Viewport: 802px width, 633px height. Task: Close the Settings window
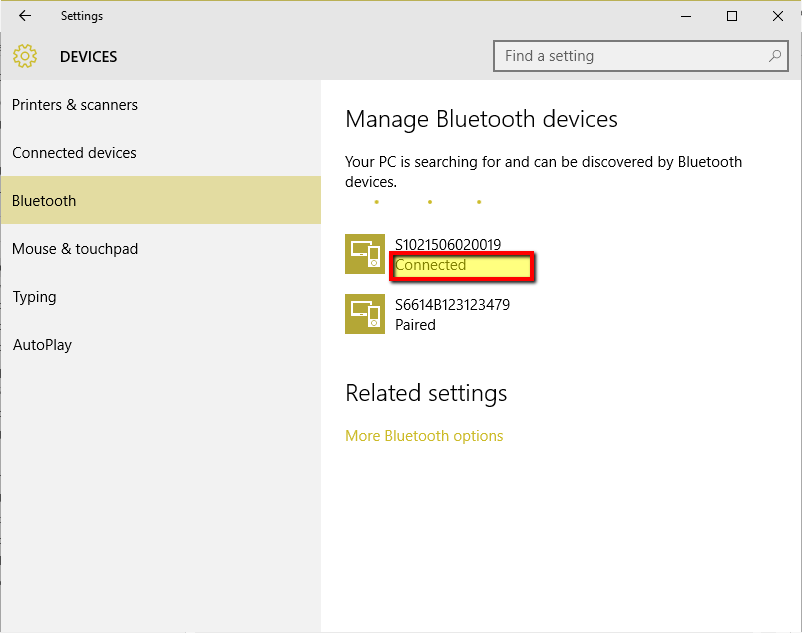(778, 16)
